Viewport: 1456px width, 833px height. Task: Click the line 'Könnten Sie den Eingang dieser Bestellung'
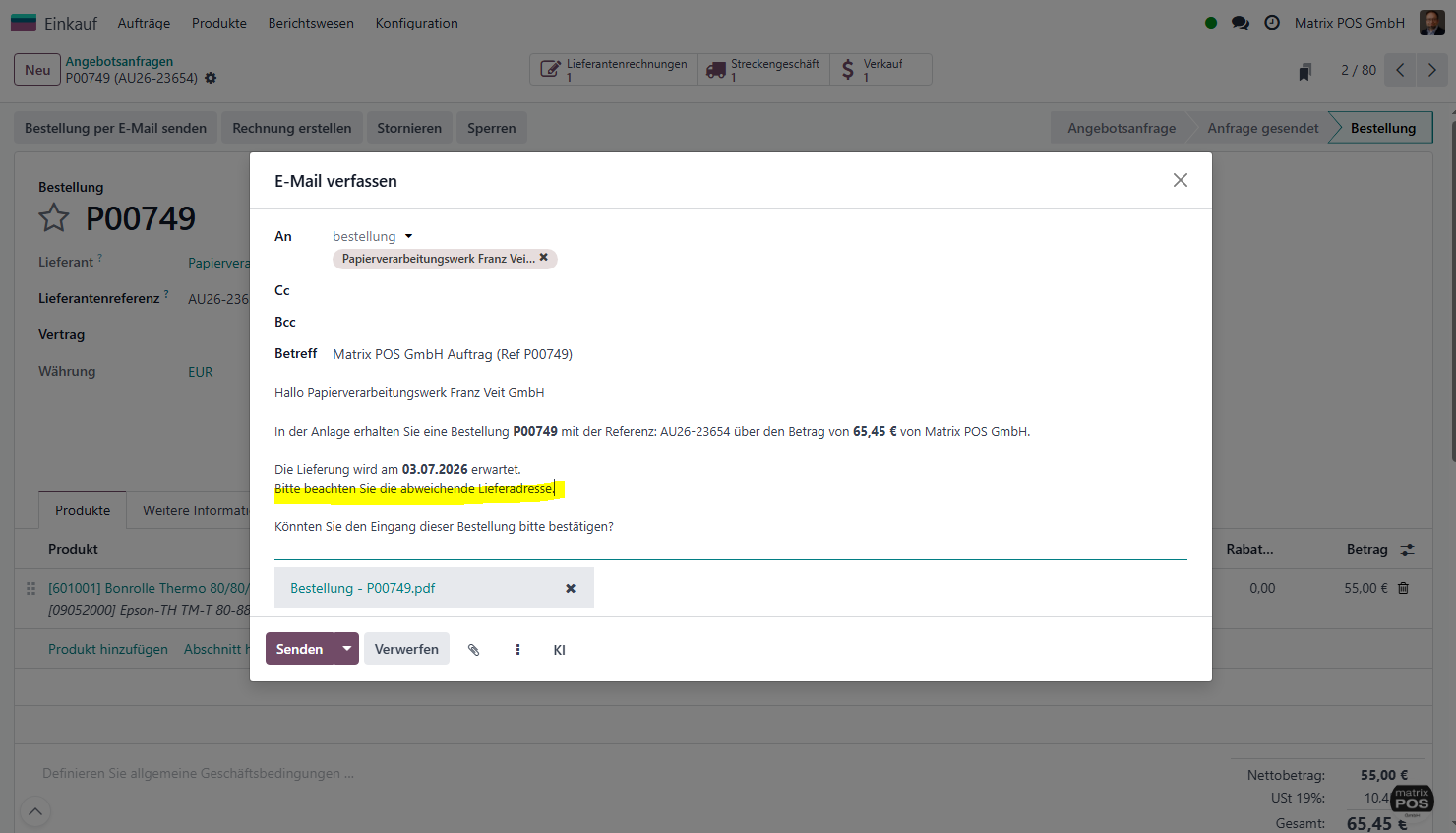[x=444, y=527]
